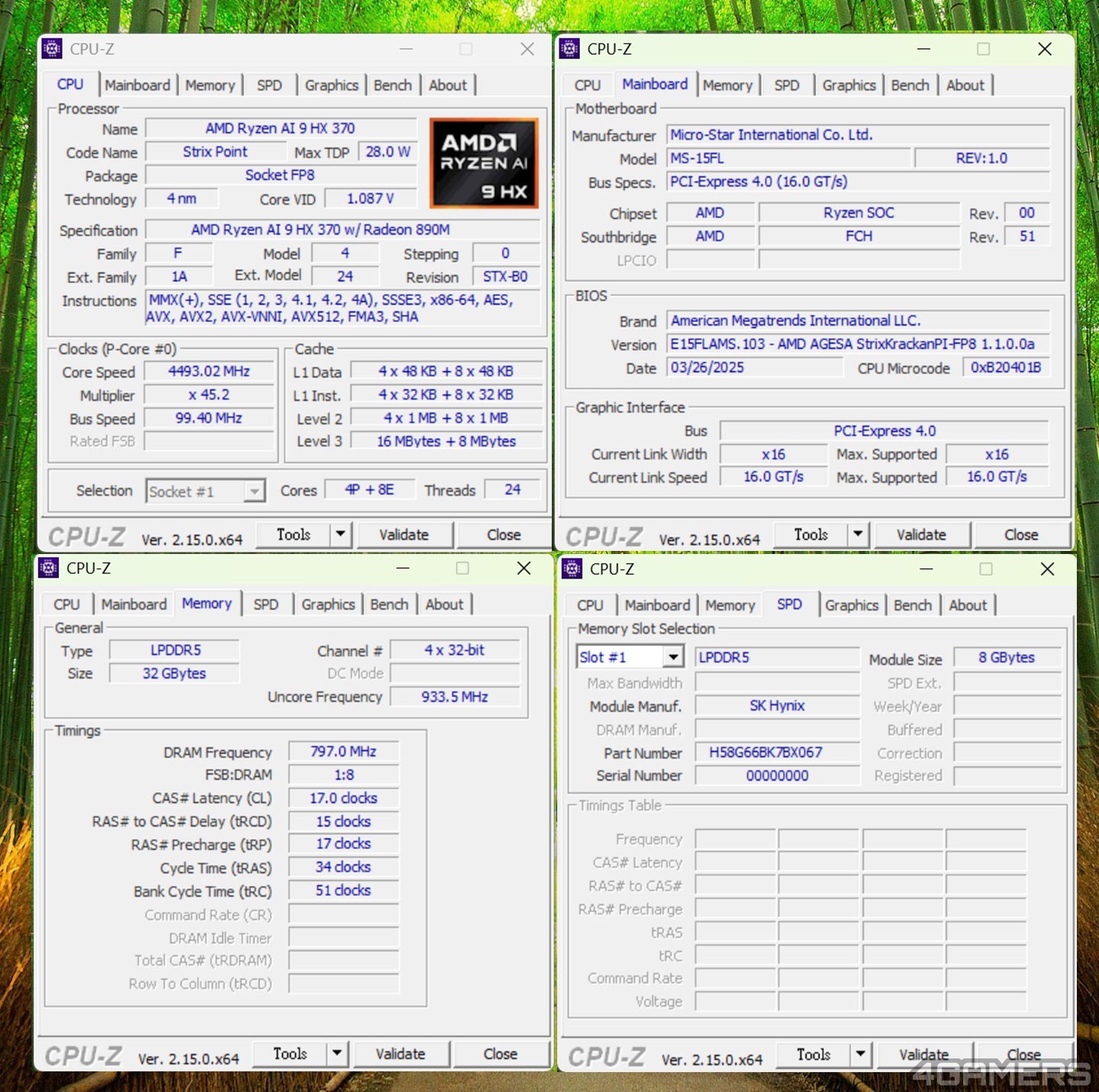Viewport: 1099px width, 1092px height.
Task: Switch to Mainboard tab in CPU window
Action: click(x=137, y=85)
